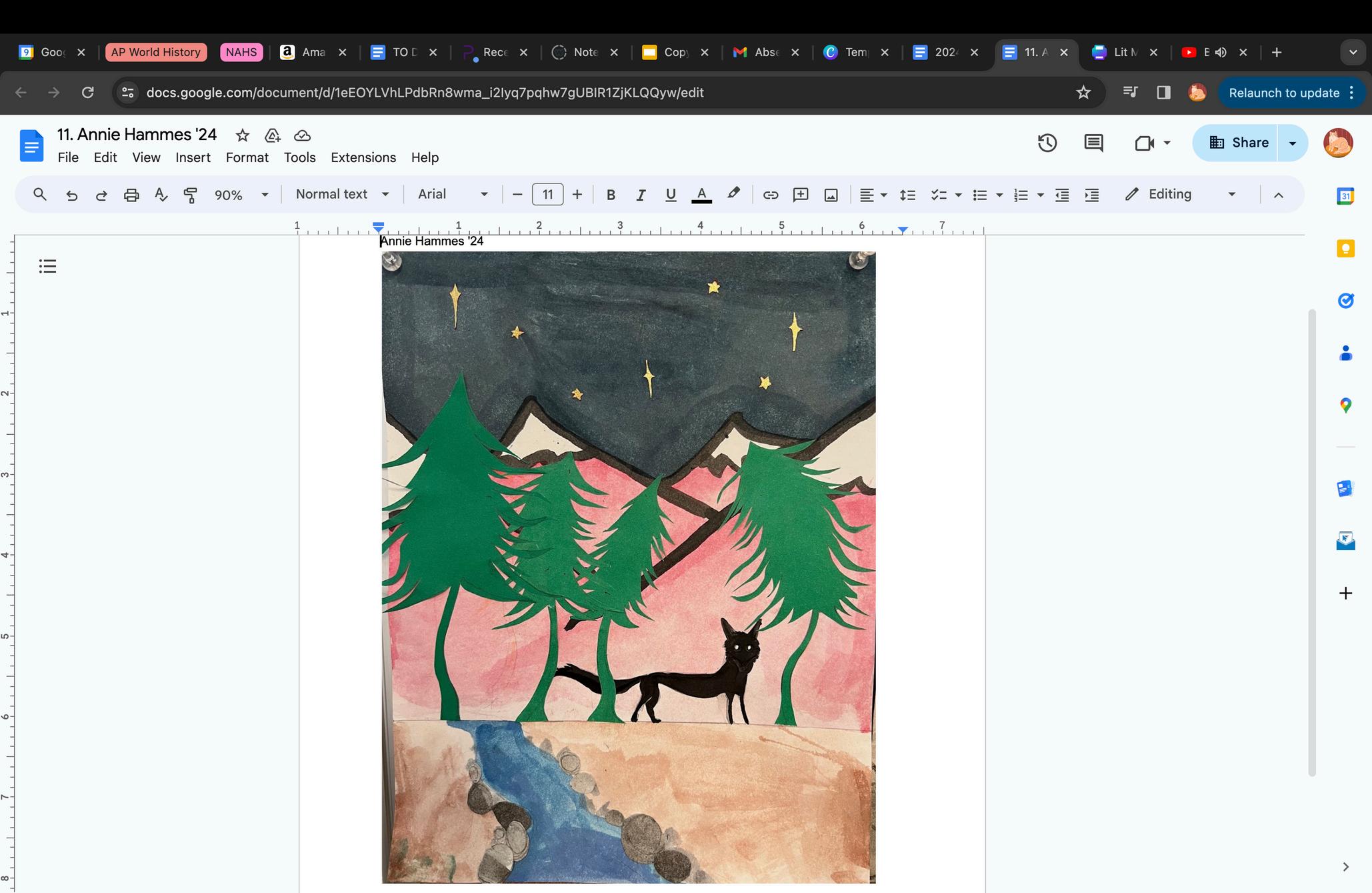Click the add comment toolbar icon
Screen dimensions: 1372x893
[x=801, y=195]
